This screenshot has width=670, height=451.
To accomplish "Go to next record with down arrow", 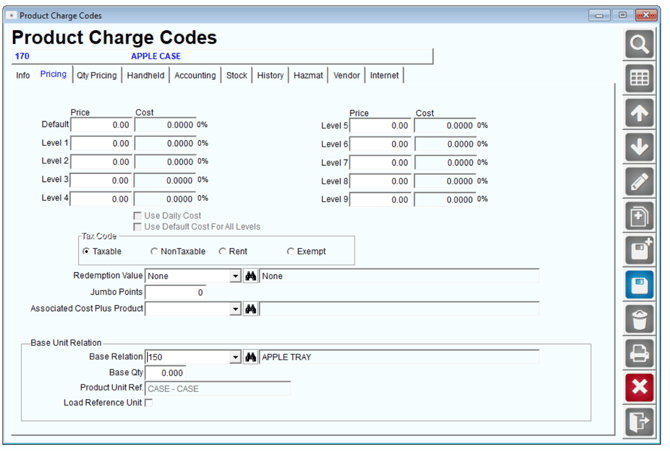I will click(x=639, y=147).
